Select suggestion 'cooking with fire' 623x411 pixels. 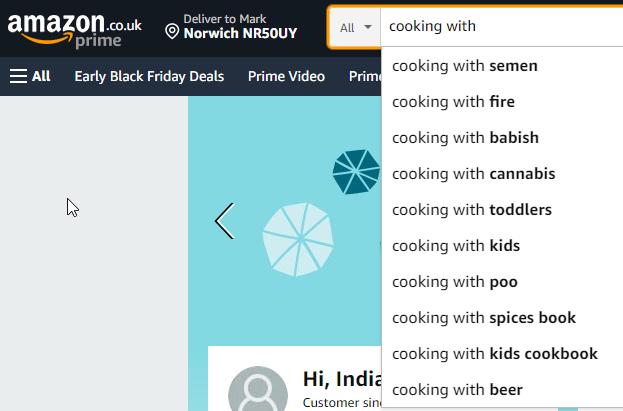tap(453, 102)
